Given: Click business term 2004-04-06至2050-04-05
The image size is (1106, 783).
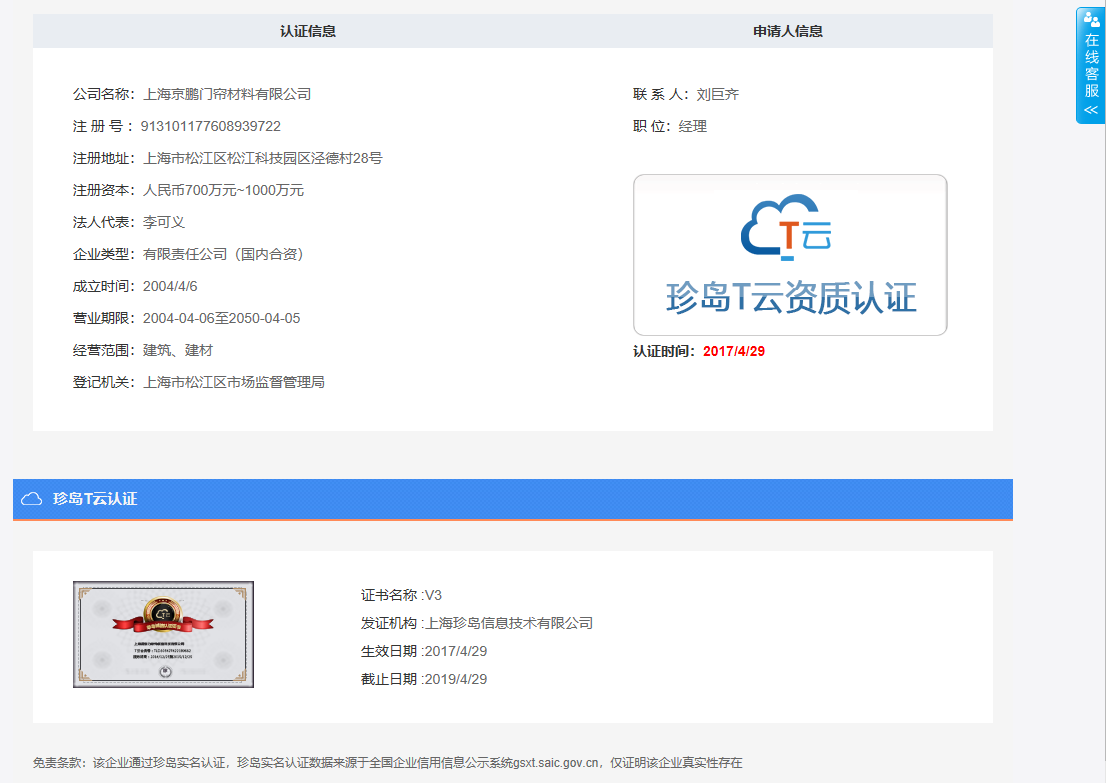Looking at the screenshot, I should [x=221, y=318].
